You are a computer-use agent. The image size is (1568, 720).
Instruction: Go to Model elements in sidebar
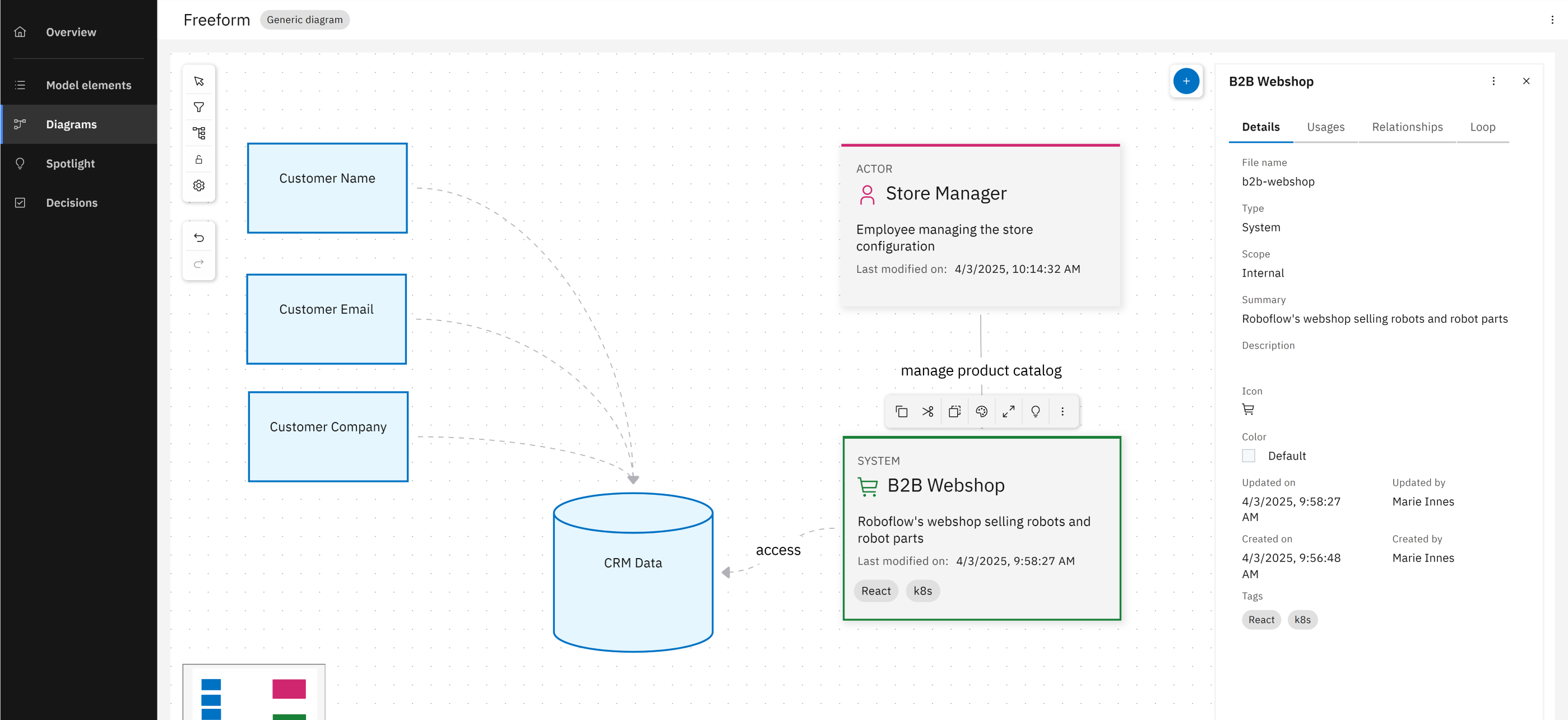click(x=88, y=85)
